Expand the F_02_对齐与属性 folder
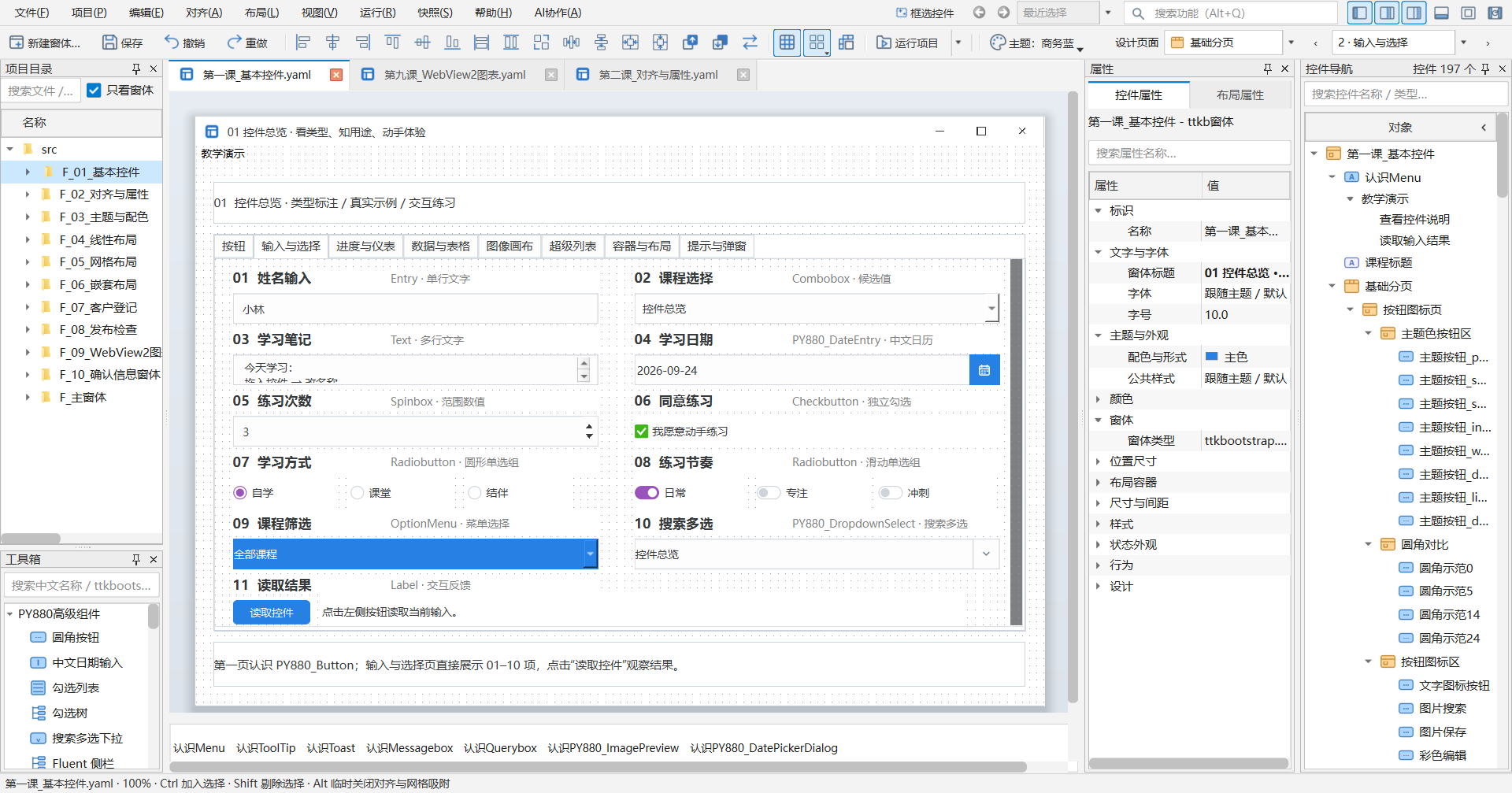The height and width of the screenshot is (793, 1512). pyautogui.click(x=28, y=195)
